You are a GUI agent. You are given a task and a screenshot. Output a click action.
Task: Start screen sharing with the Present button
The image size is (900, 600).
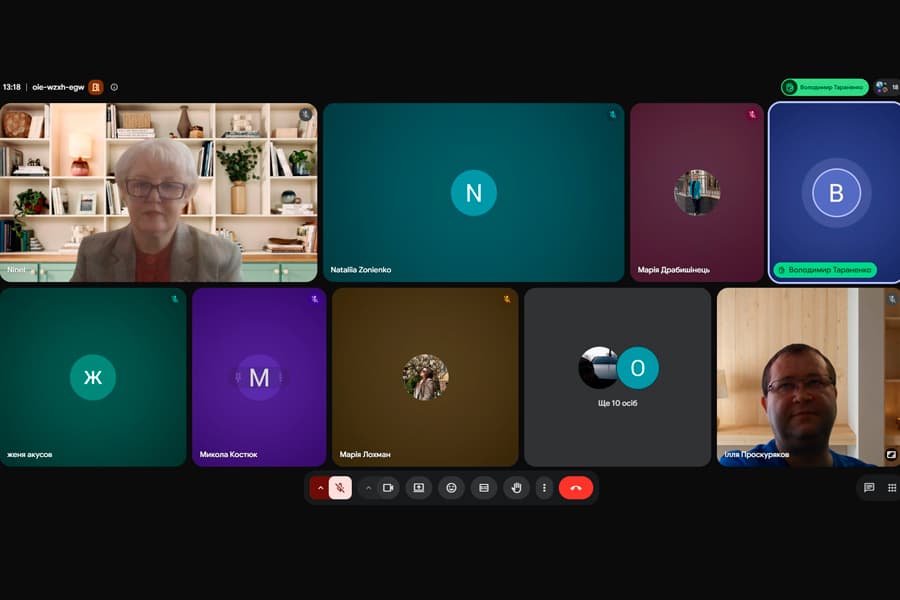pyautogui.click(x=419, y=488)
